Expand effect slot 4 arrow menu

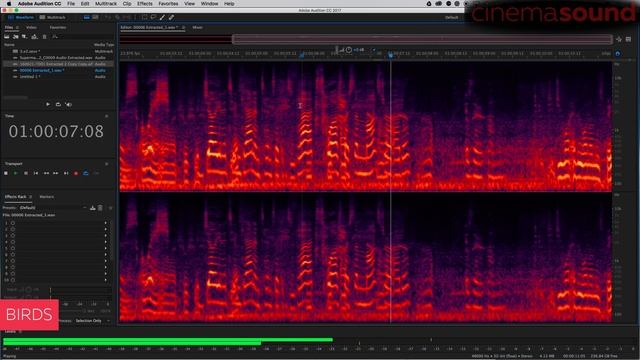106,242
